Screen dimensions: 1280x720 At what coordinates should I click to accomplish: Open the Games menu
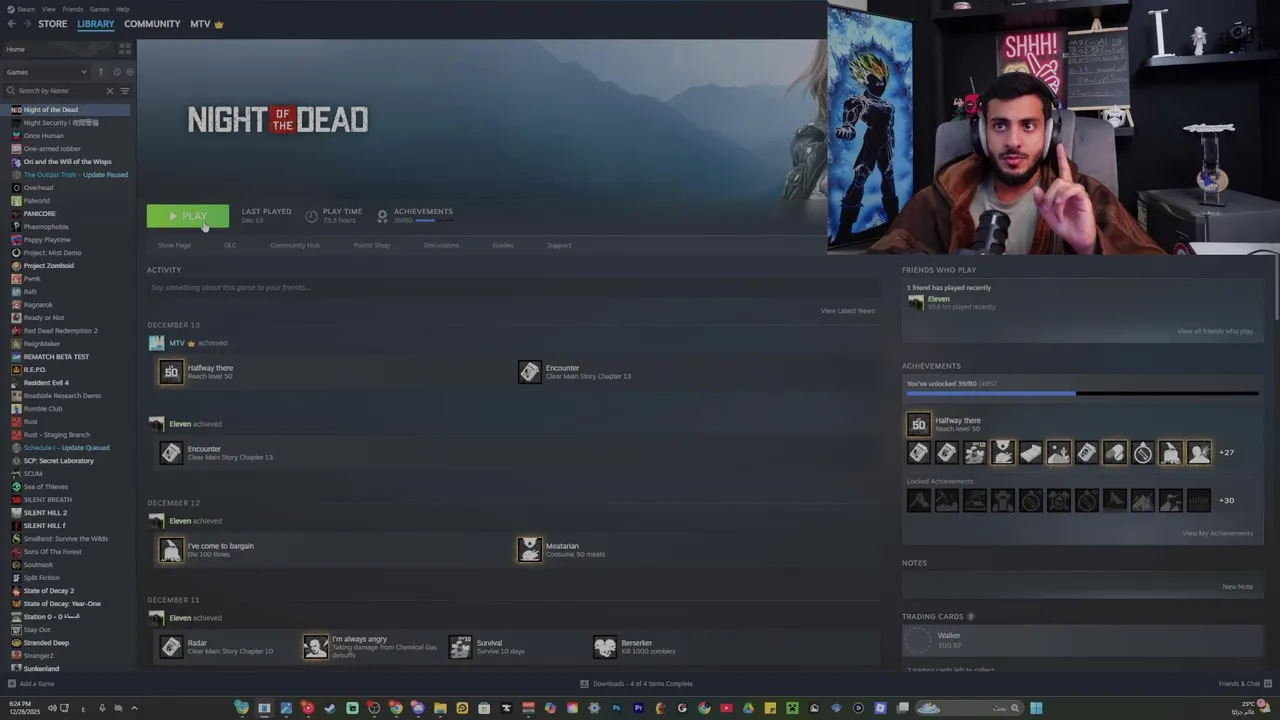click(99, 9)
